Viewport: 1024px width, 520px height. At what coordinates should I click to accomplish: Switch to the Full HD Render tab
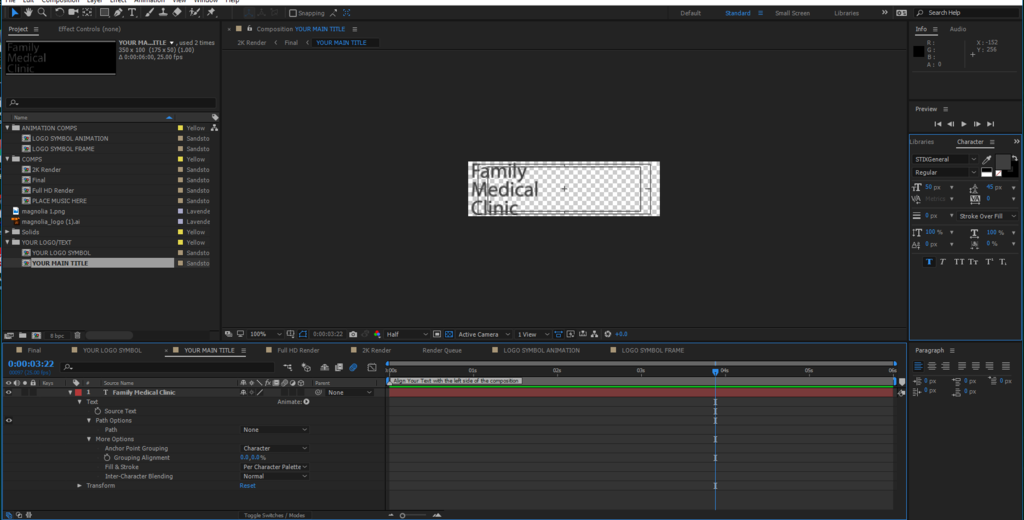(298, 351)
